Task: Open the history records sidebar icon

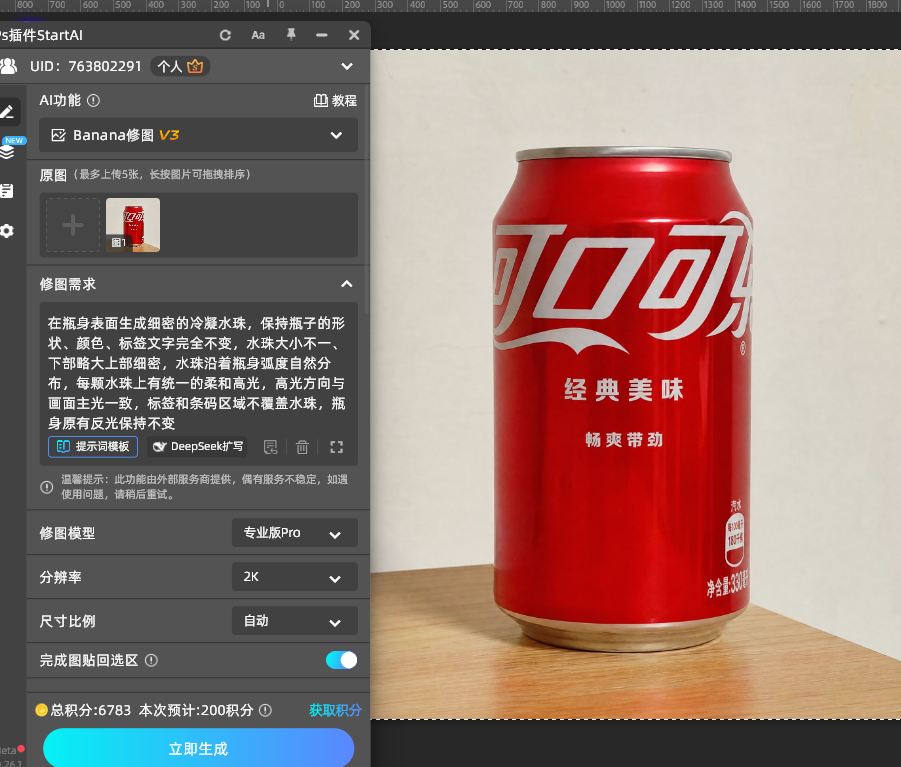Action: point(7,191)
